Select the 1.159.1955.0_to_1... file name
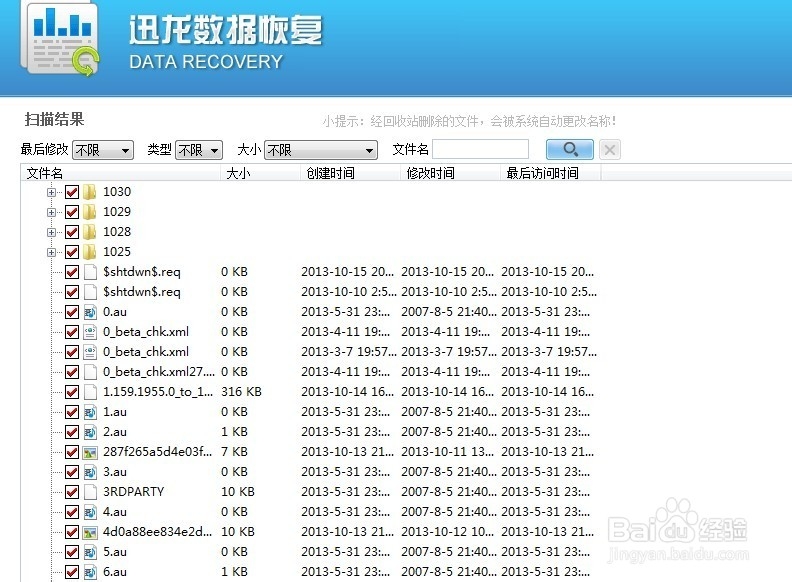 click(x=158, y=392)
